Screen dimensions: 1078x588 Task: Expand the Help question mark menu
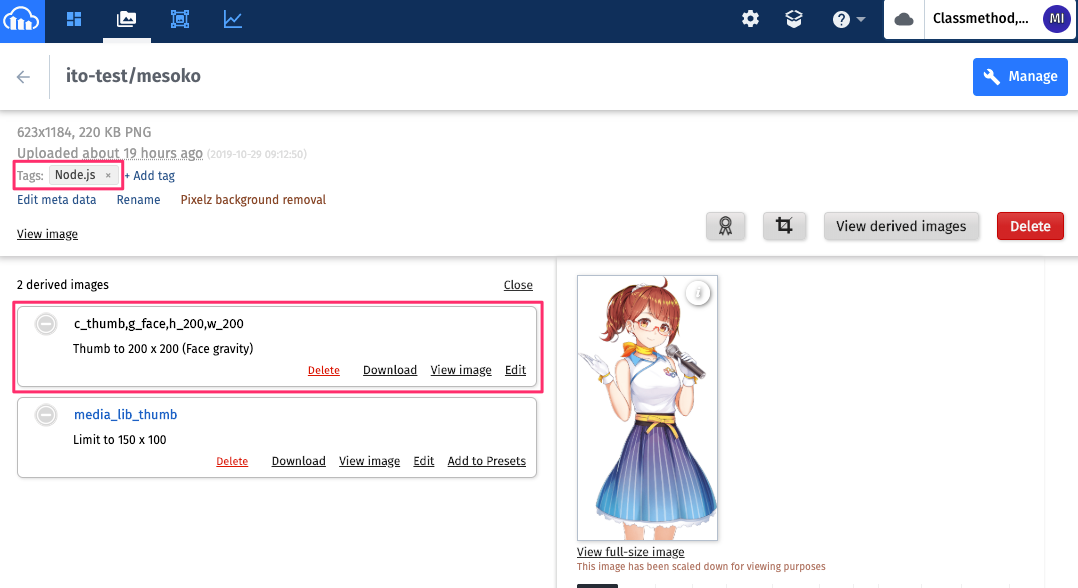click(849, 19)
